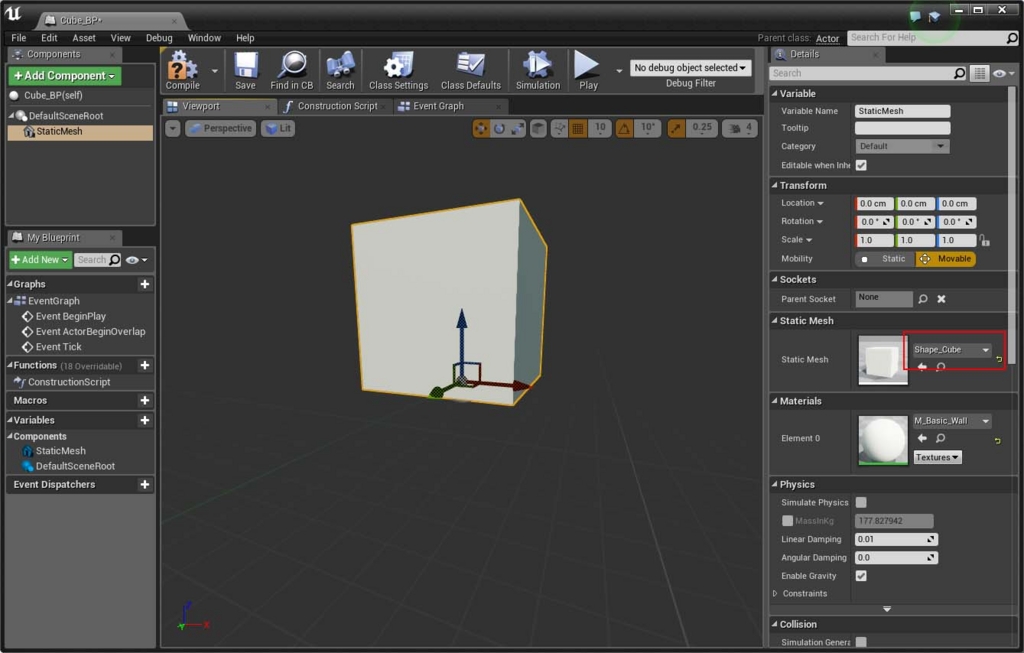Collapse the Transform section
The width and height of the screenshot is (1024, 653).
tap(775, 185)
